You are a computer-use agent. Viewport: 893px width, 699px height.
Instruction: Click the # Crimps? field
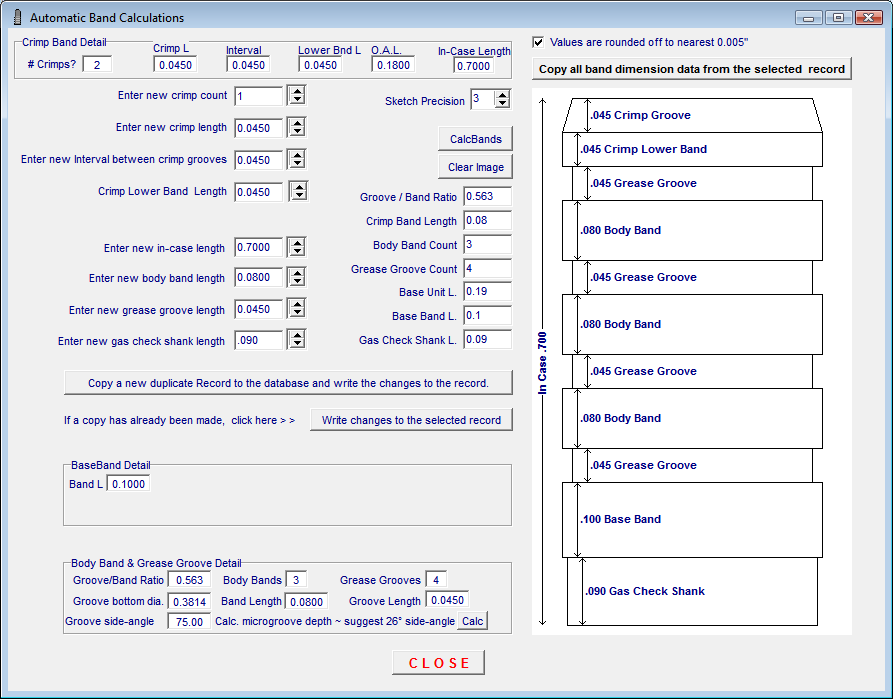tap(97, 64)
